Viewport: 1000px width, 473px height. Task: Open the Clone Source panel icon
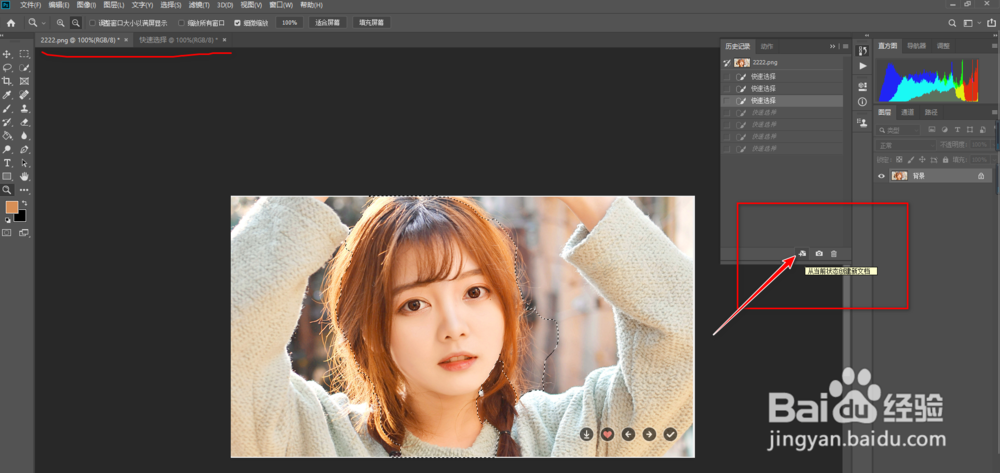point(862,124)
